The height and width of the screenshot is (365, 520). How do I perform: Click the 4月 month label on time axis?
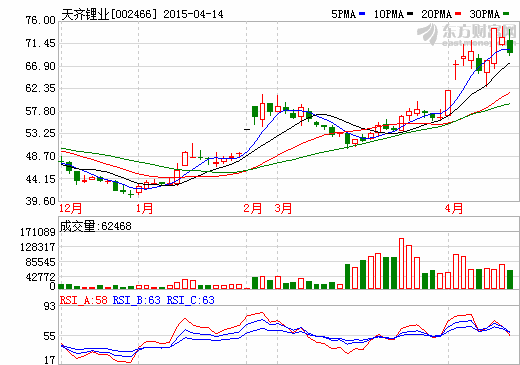454,209
